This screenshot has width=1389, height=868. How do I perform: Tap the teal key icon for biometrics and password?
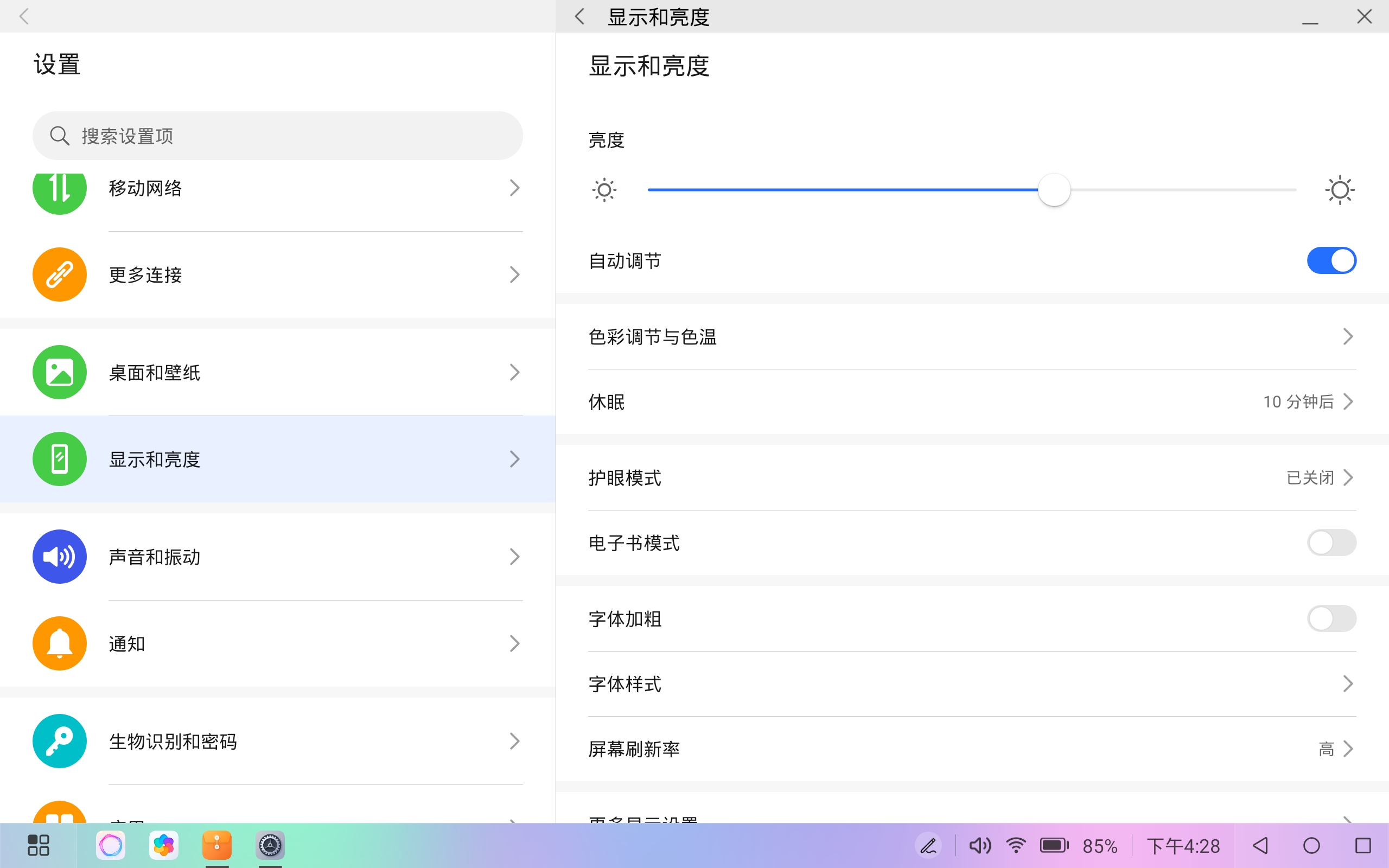(x=59, y=741)
